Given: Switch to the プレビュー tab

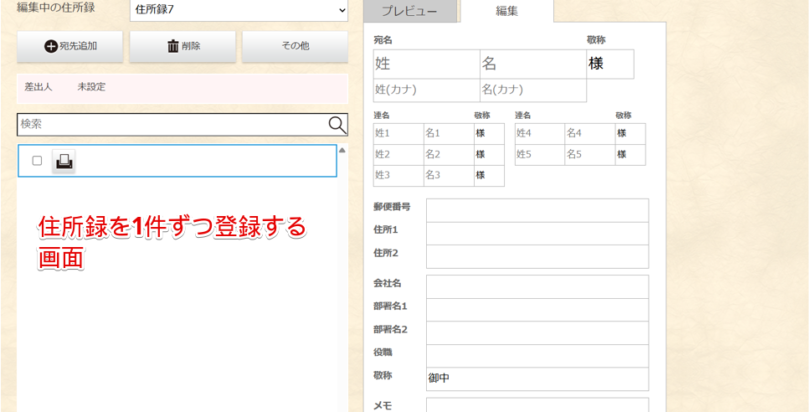Looking at the screenshot, I should [x=410, y=11].
